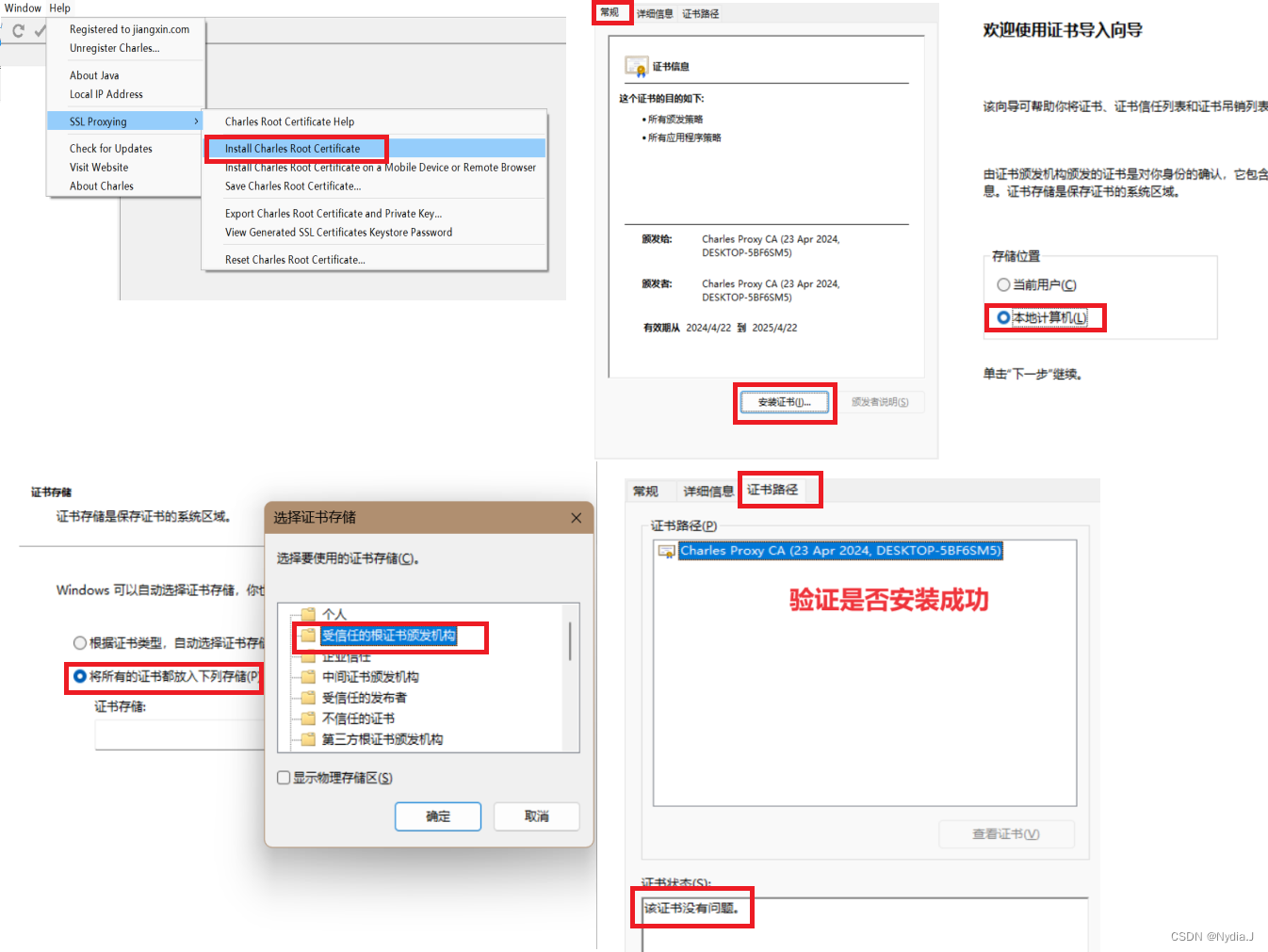Choose Install Charles Root Certificate
Viewport: 1268px width, 952px height.
(292, 149)
